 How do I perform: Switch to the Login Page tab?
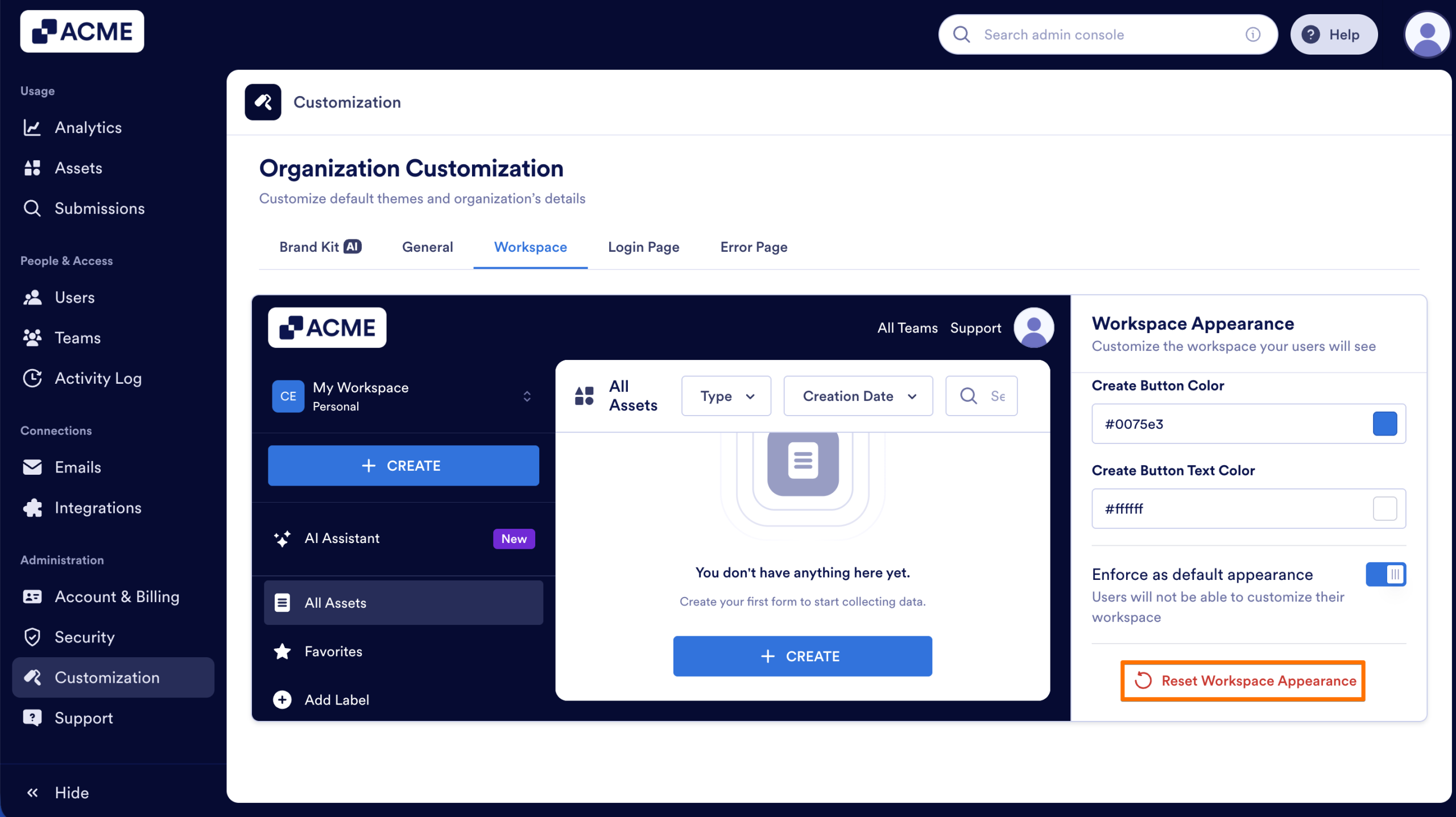[x=643, y=247]
